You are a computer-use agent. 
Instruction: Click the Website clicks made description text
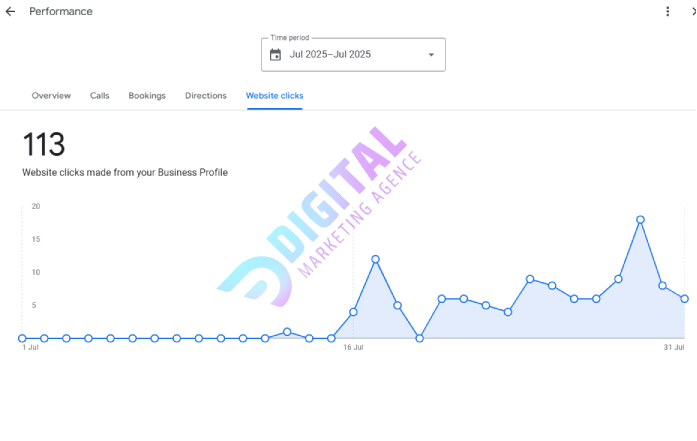coord(125,172)
